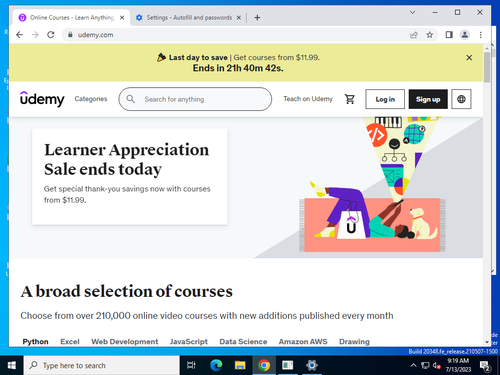Click the Windows taskbar search box
Viewport: 500px width, 375px height.
[102, 365]
